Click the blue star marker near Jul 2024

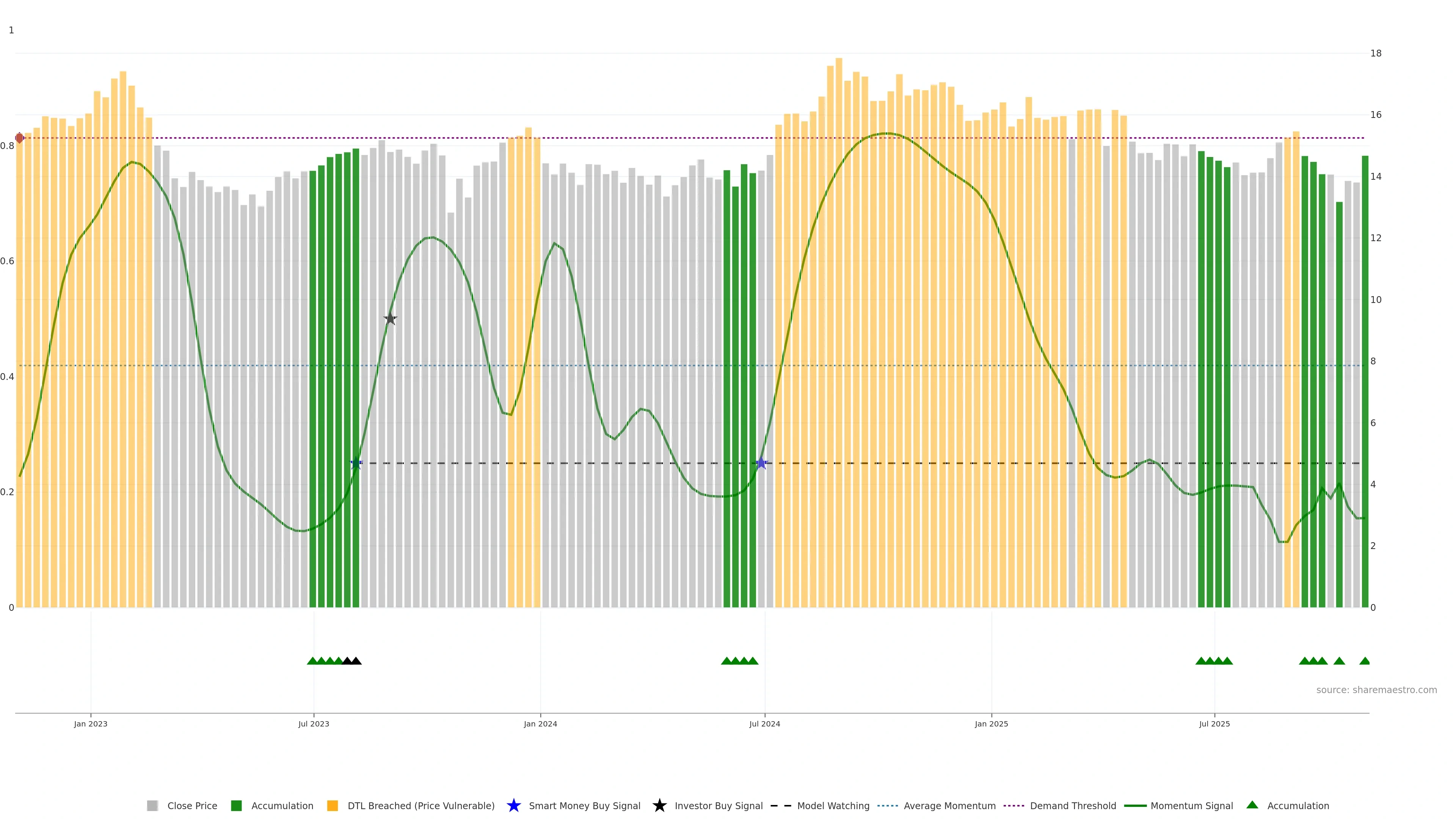(761, 463)
